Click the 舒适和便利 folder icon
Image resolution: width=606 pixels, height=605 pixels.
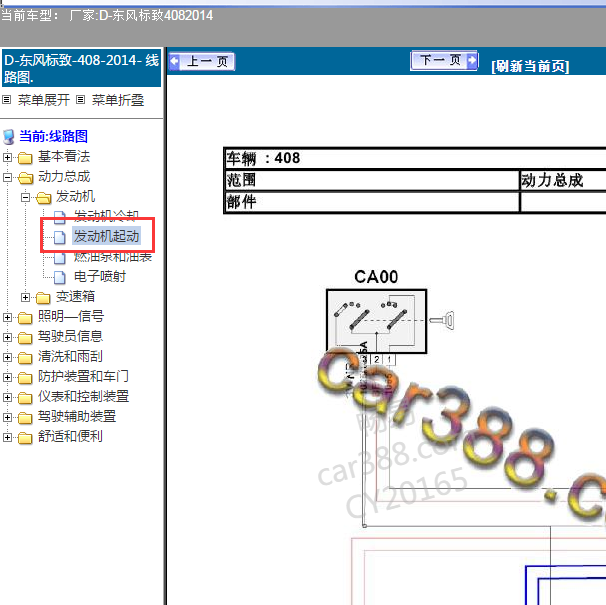pos(25,438)
